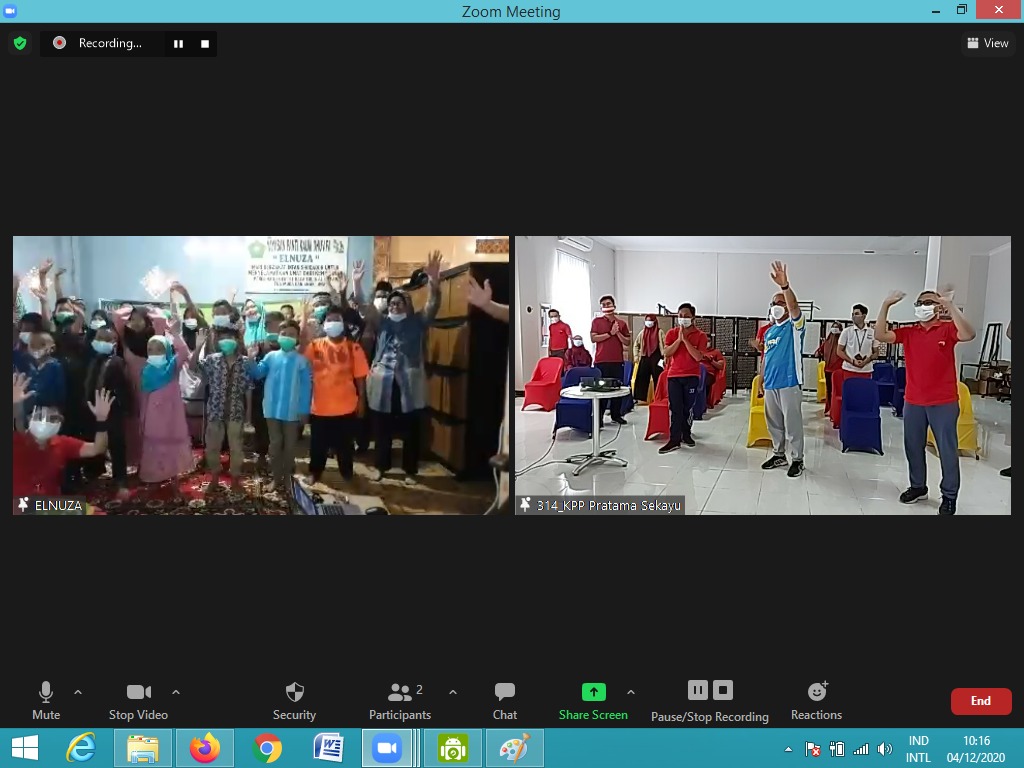Click the green Share Screen icon

tap(594, 692)
